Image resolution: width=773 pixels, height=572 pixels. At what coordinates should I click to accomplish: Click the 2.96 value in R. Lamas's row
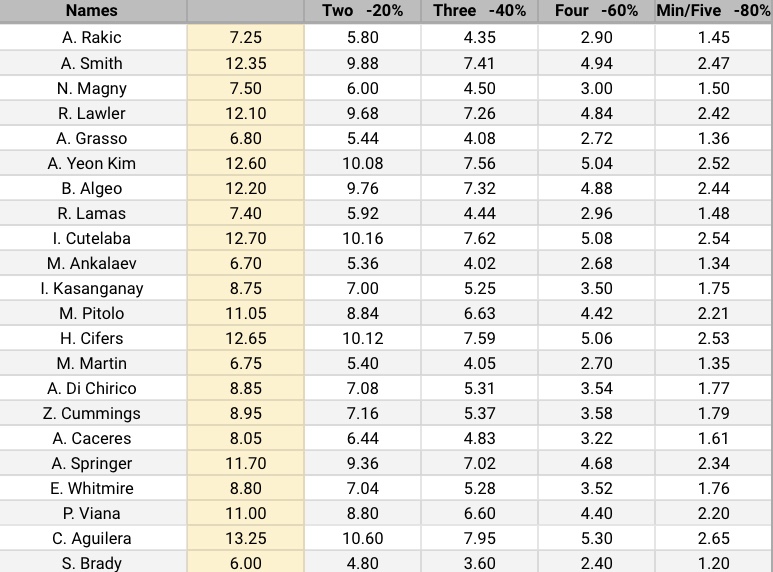(596, 213)
